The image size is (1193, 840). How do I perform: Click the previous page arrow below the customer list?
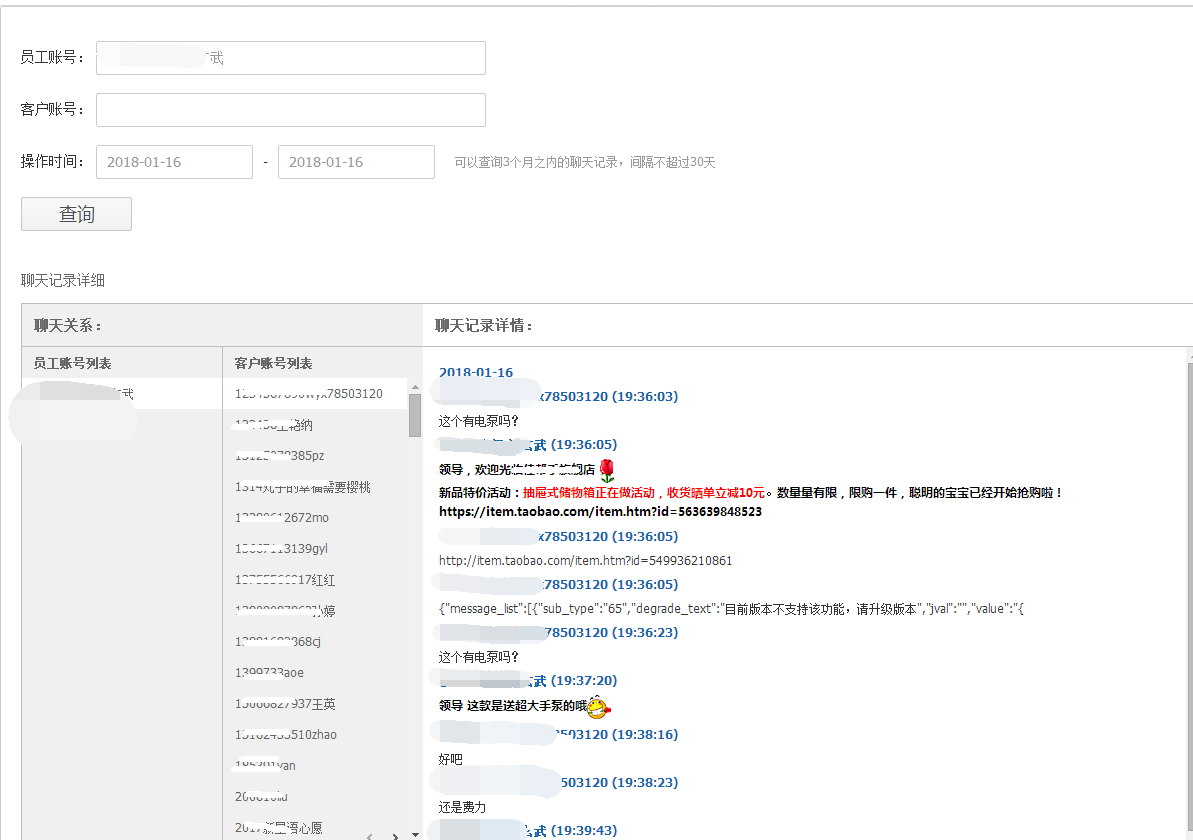[x=369, y=835]
